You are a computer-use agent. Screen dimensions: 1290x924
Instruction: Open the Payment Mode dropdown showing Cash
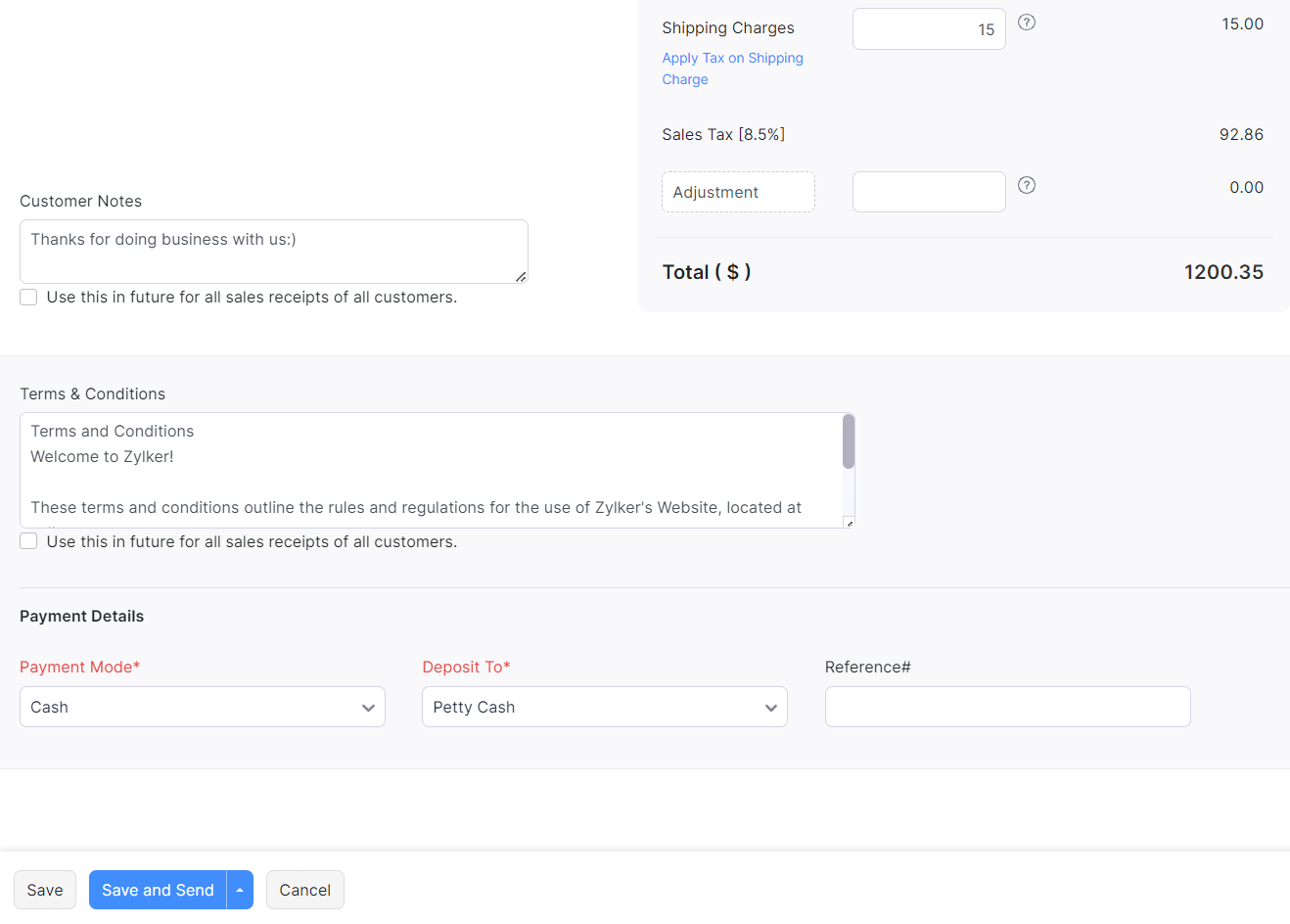tap(203, 707)
